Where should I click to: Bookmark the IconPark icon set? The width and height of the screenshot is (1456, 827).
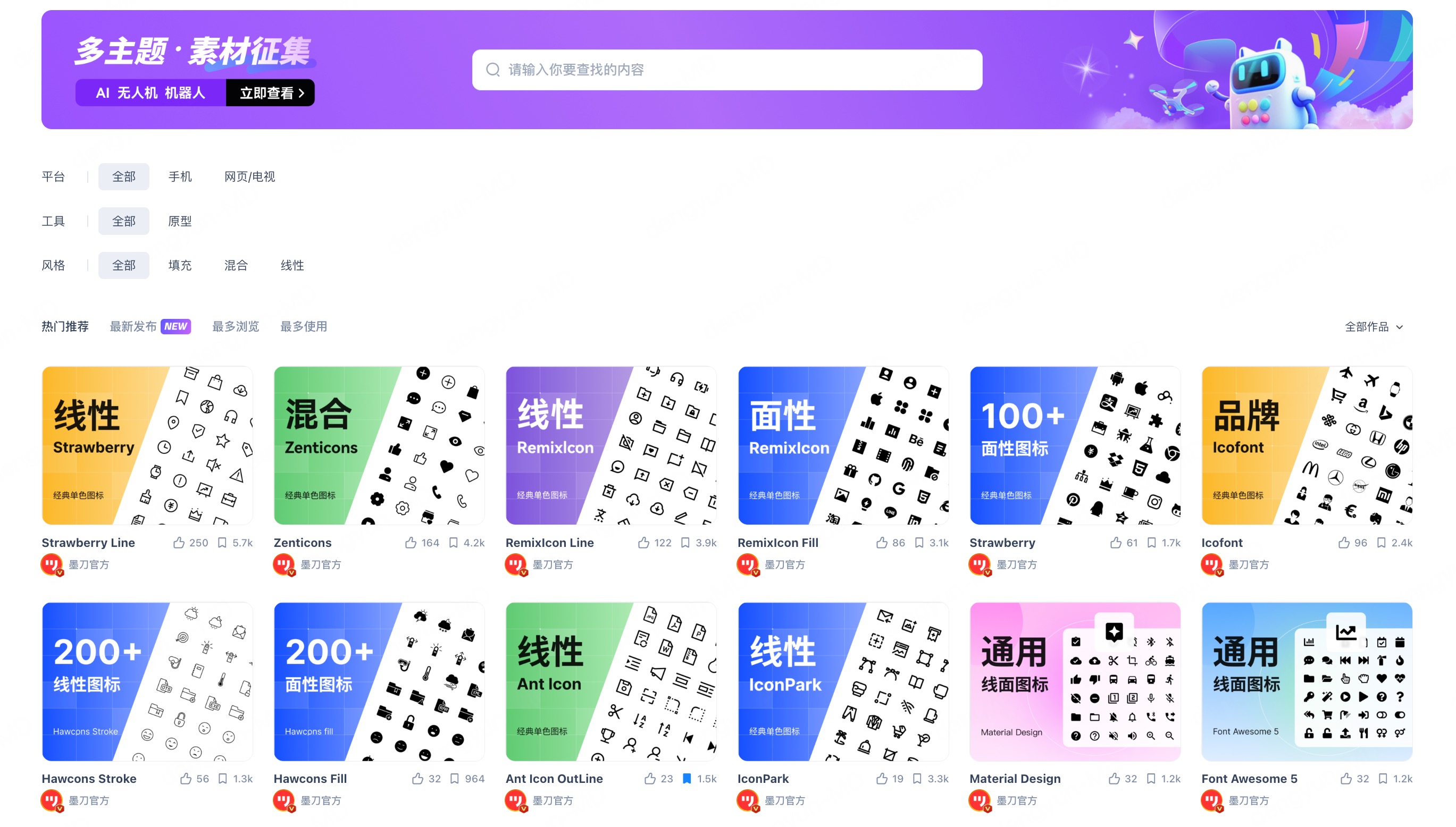point(917,779)
